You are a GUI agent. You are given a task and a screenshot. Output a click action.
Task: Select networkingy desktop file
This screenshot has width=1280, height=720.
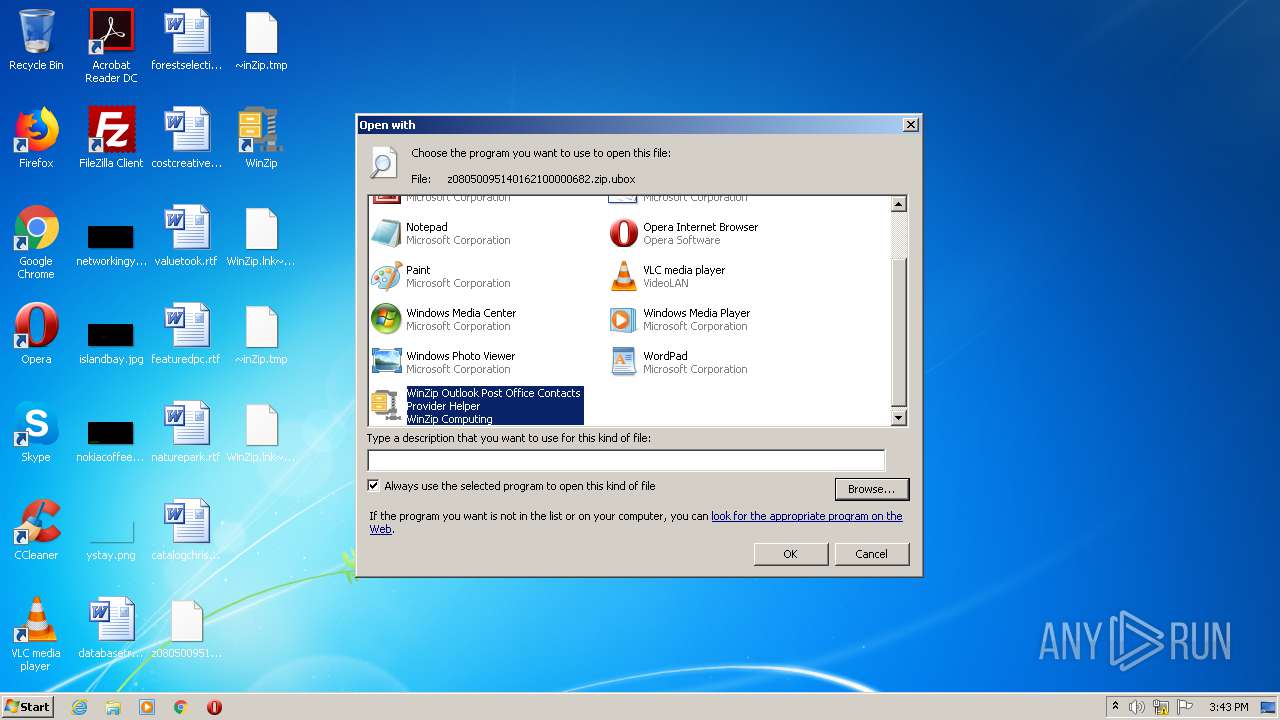coord(111,242)
